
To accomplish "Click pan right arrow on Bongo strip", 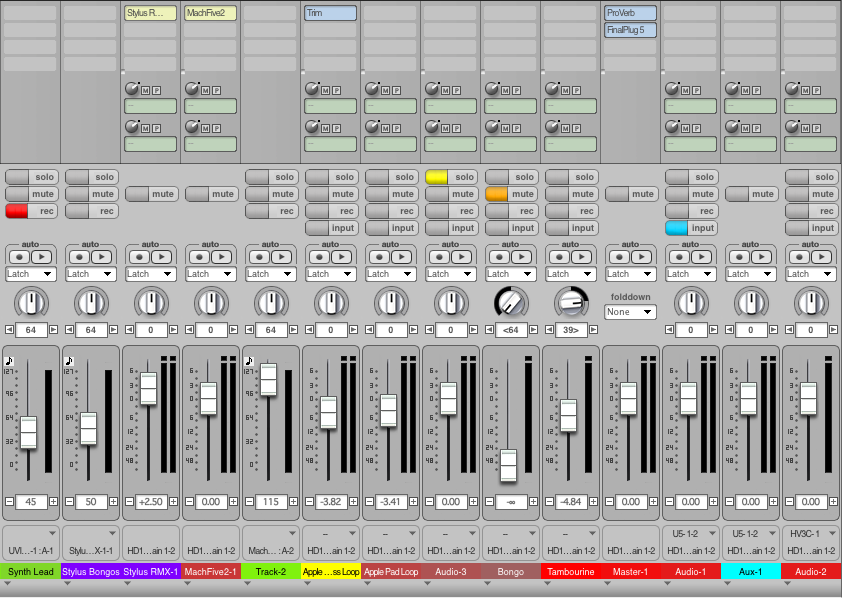I will [x=533, y=330].
